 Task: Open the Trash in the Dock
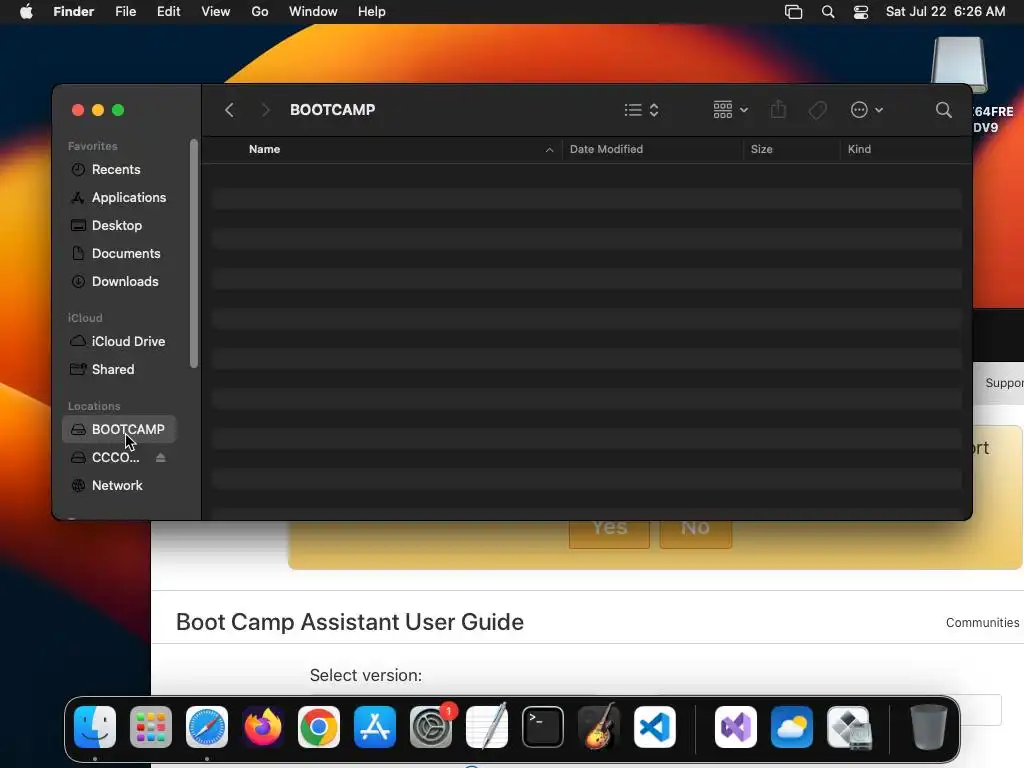tap(928, 727)
